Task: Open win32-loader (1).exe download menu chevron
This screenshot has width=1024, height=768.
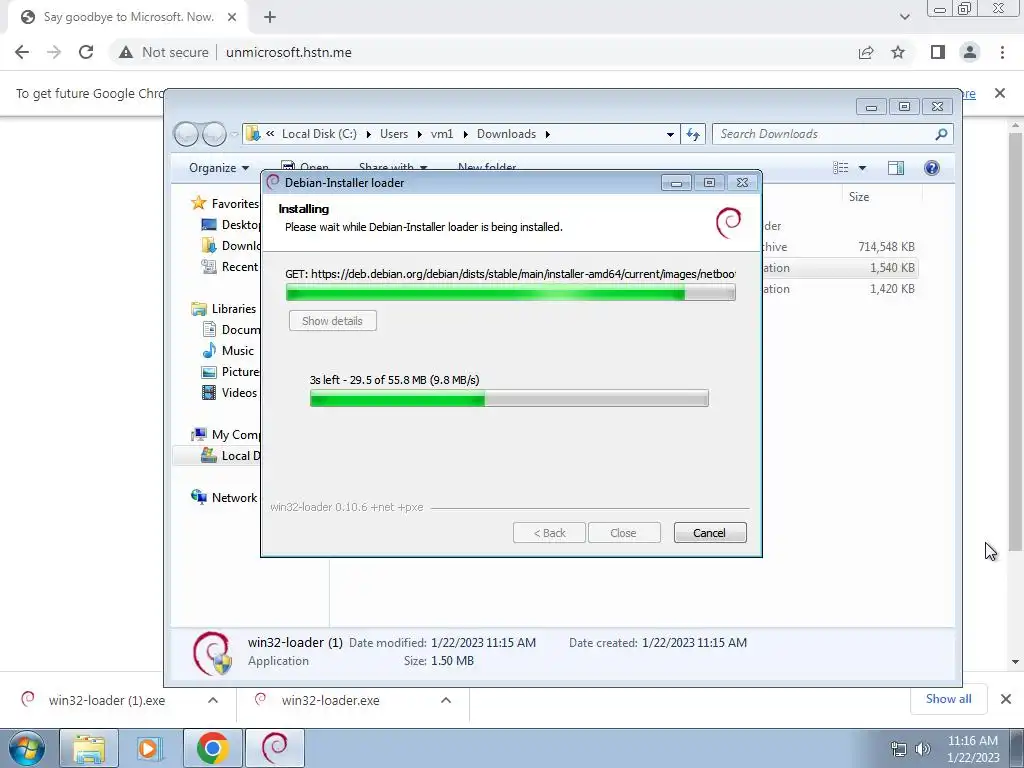Action: click(213, 700)
